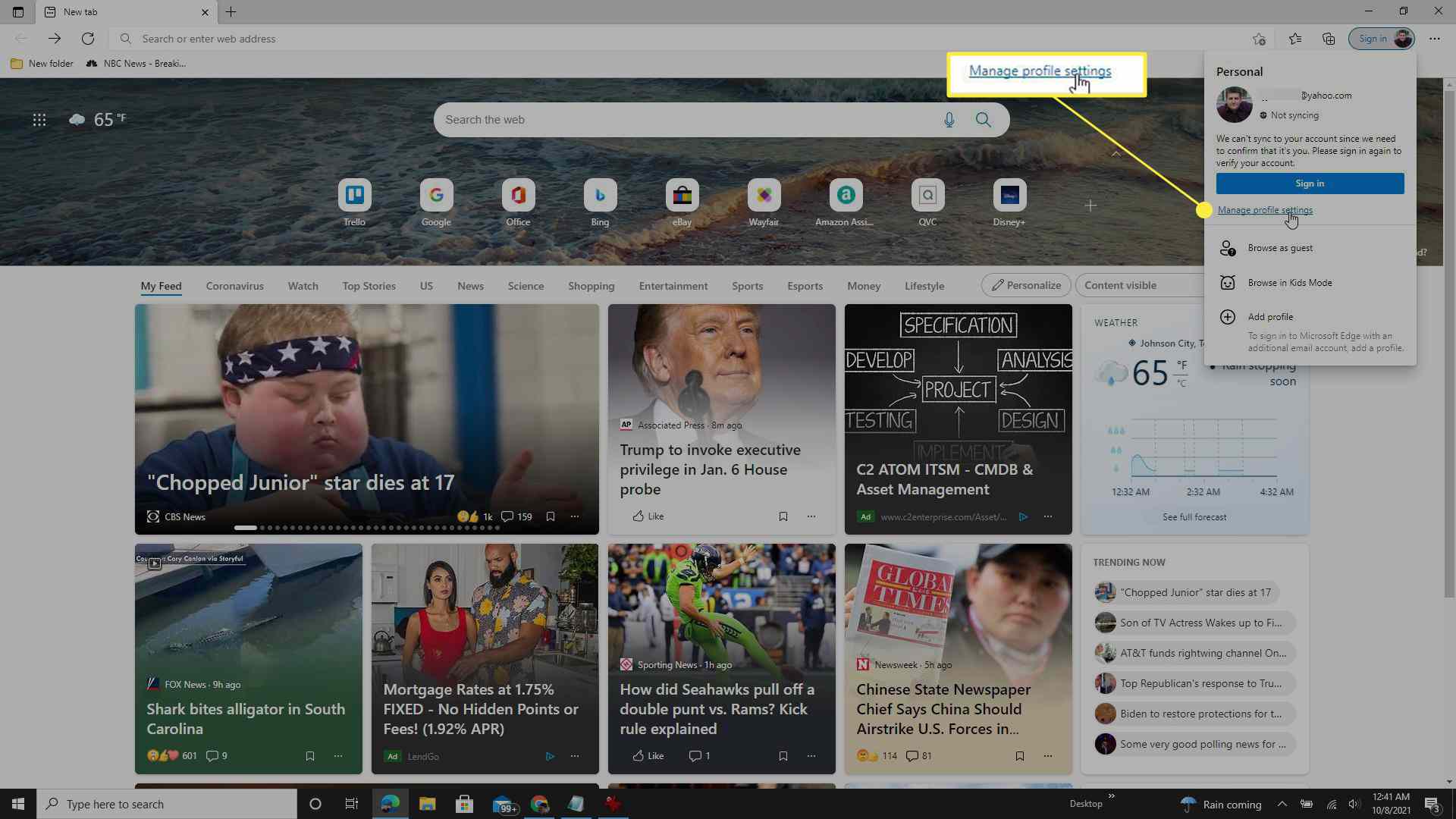The image size is (1456, 819).
Task: Open File Explorer from taskbar
Action: [x=427, y=804]
